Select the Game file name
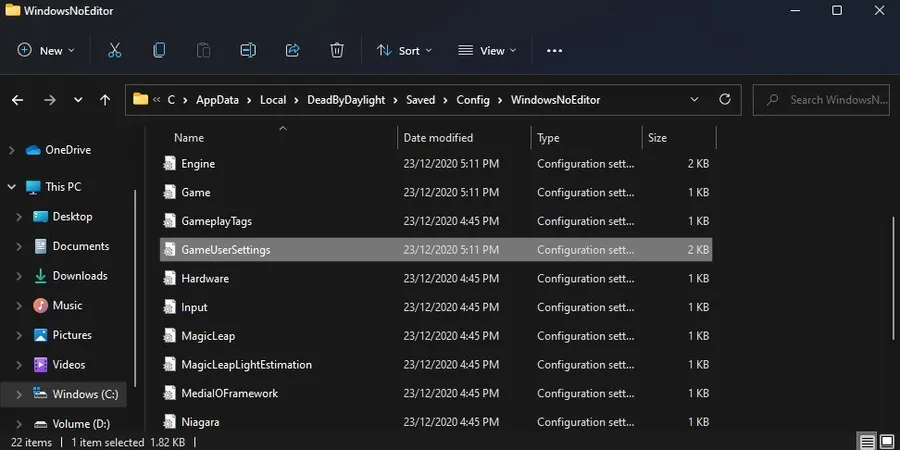Screen dimensions: 900x450 pyautogui.click(x=196, y=192)
